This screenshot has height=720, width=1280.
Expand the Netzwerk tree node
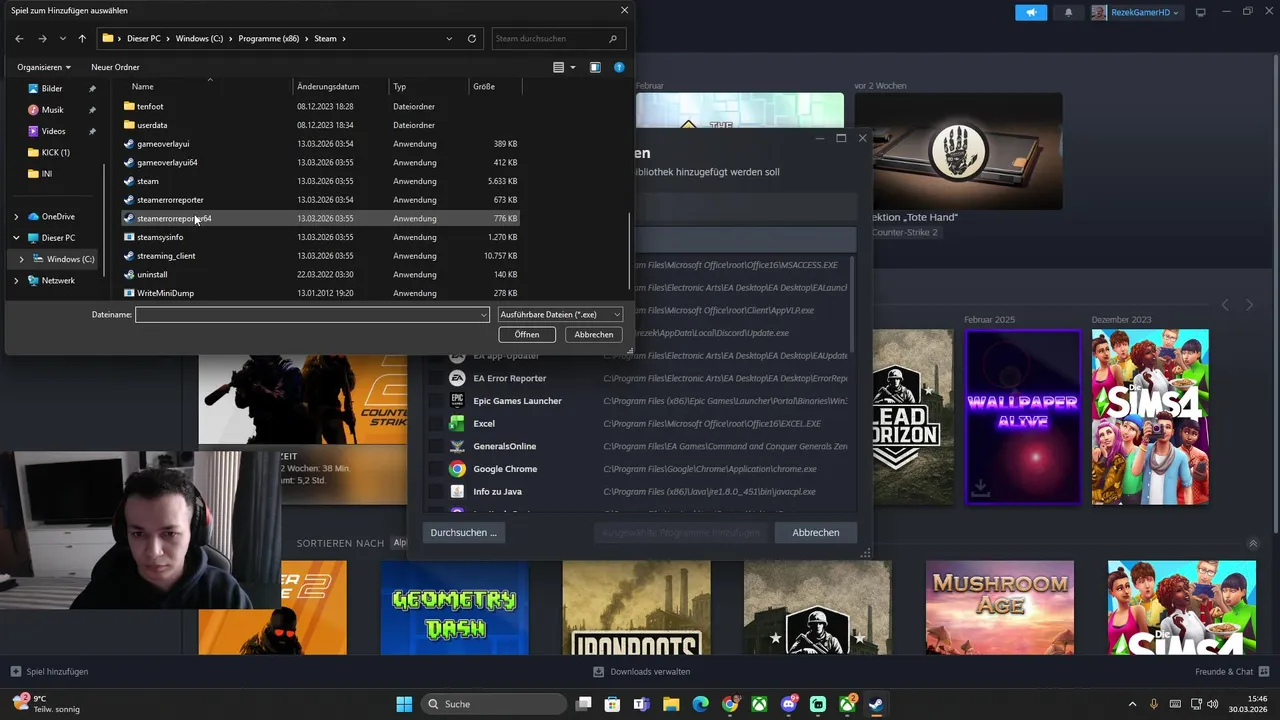click(16, 281)
